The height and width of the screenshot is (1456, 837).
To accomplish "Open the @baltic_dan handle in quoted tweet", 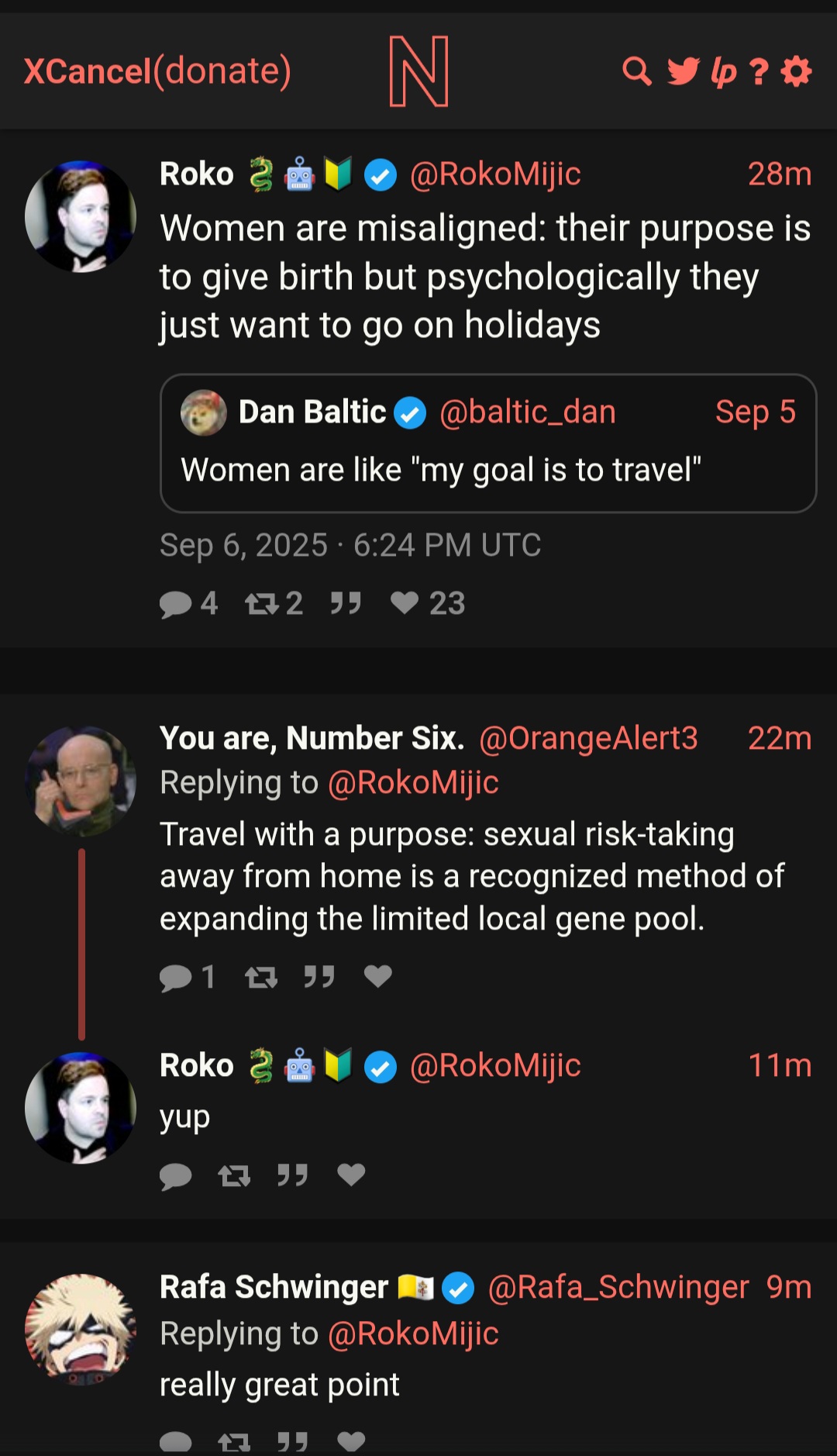I will pyautogui.click(x=527, y=412).
